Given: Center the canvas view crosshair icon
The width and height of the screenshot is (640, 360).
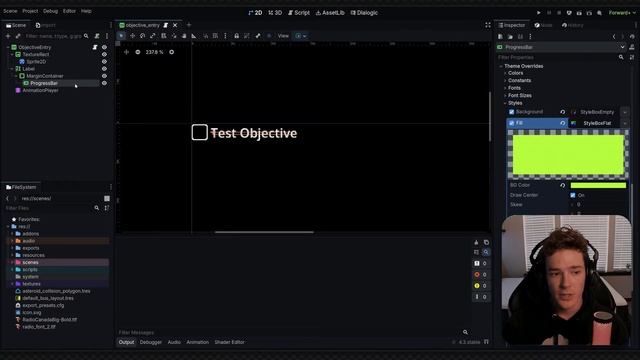Looking at the screenshot, I should click(126, 52).
